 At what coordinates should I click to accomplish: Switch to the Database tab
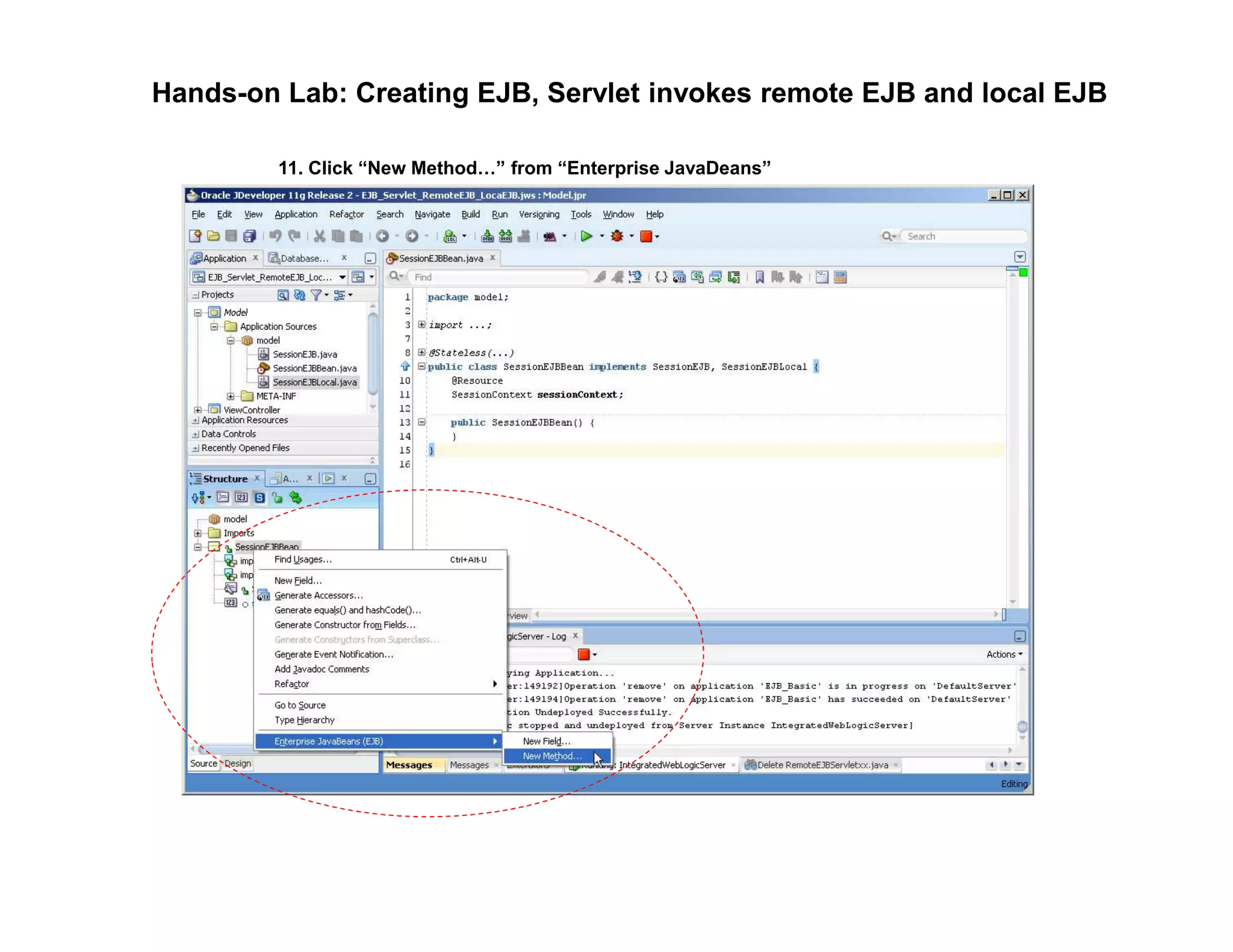point(305,259)
